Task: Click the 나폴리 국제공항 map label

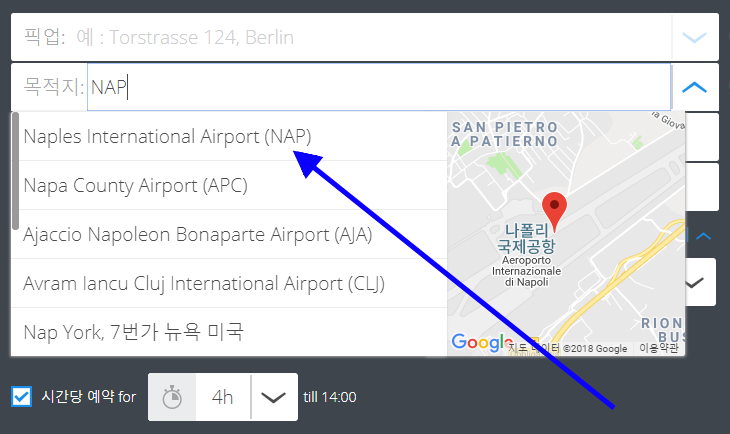Action: click(527, 238)
